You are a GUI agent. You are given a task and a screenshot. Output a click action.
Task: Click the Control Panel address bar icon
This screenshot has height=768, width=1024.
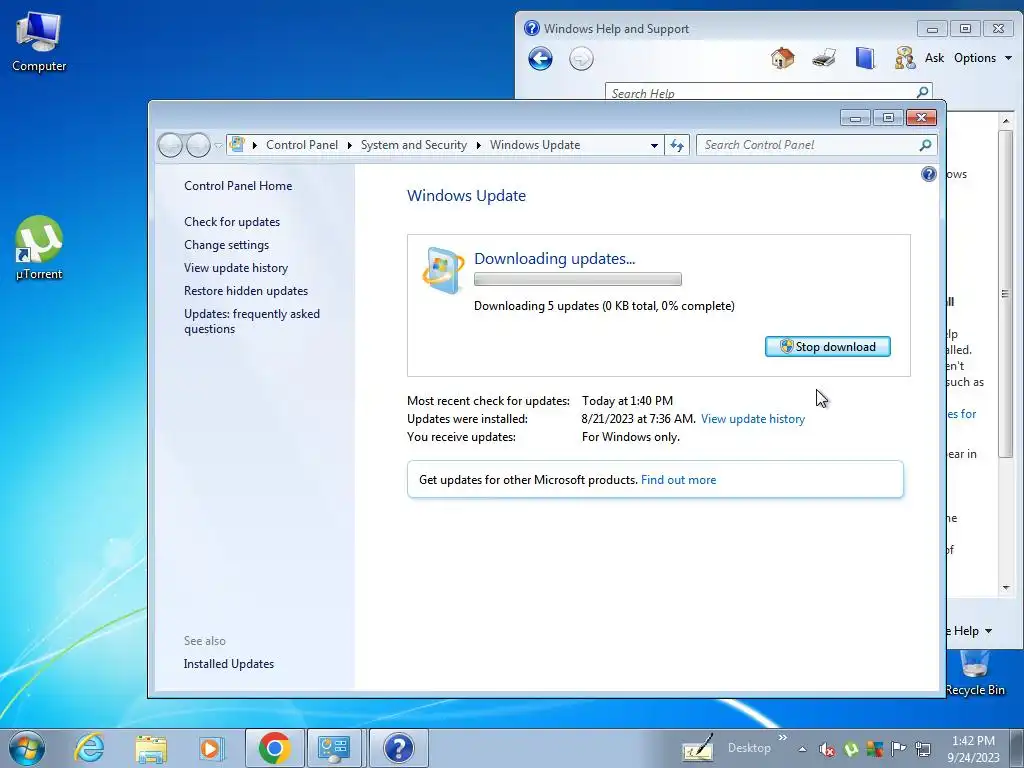coord(237,144)
